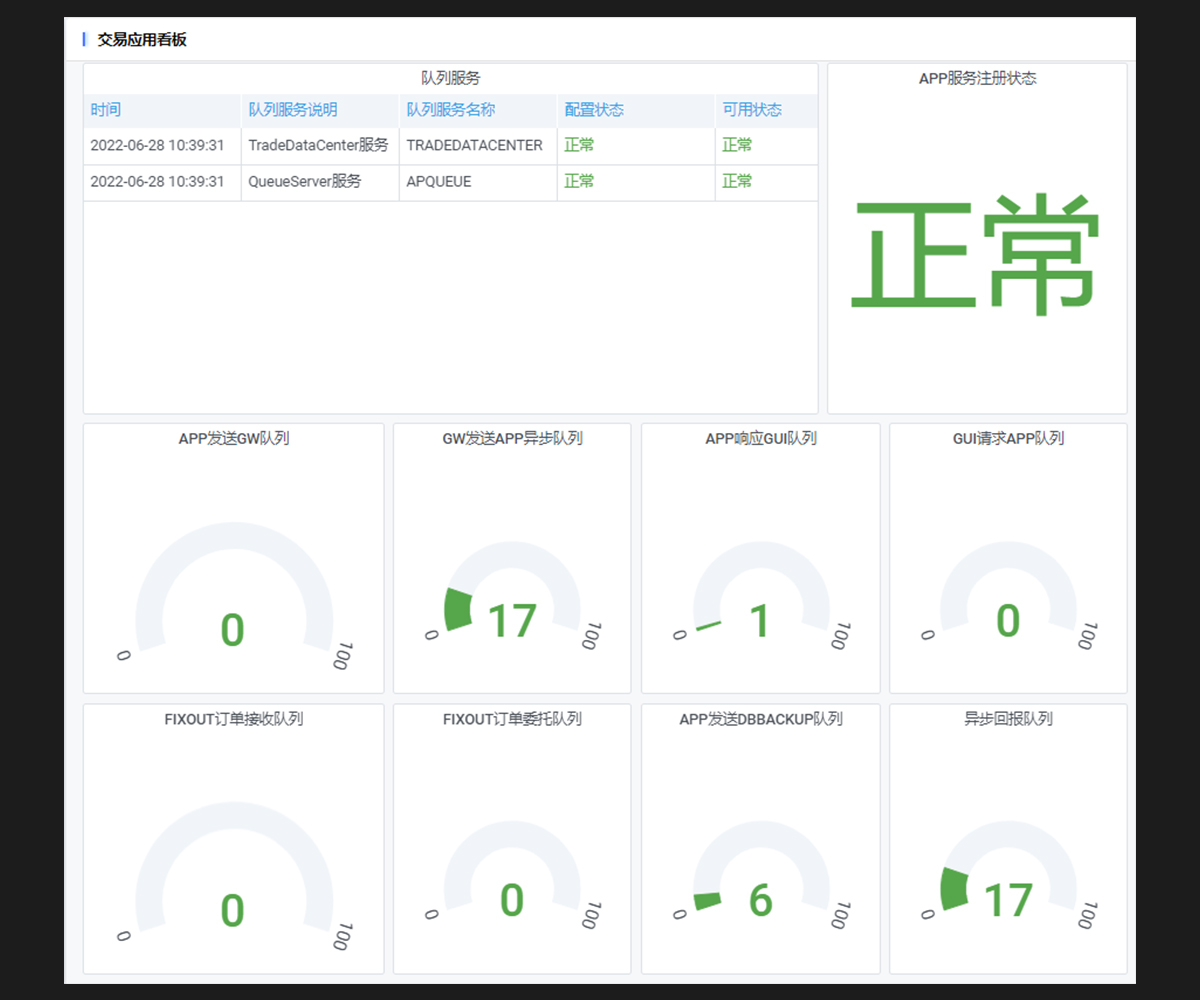Viewport: 1200px width, 1000px height.
Task: Select the APP服务注册状态 panel title
Action: coord(977,78)
